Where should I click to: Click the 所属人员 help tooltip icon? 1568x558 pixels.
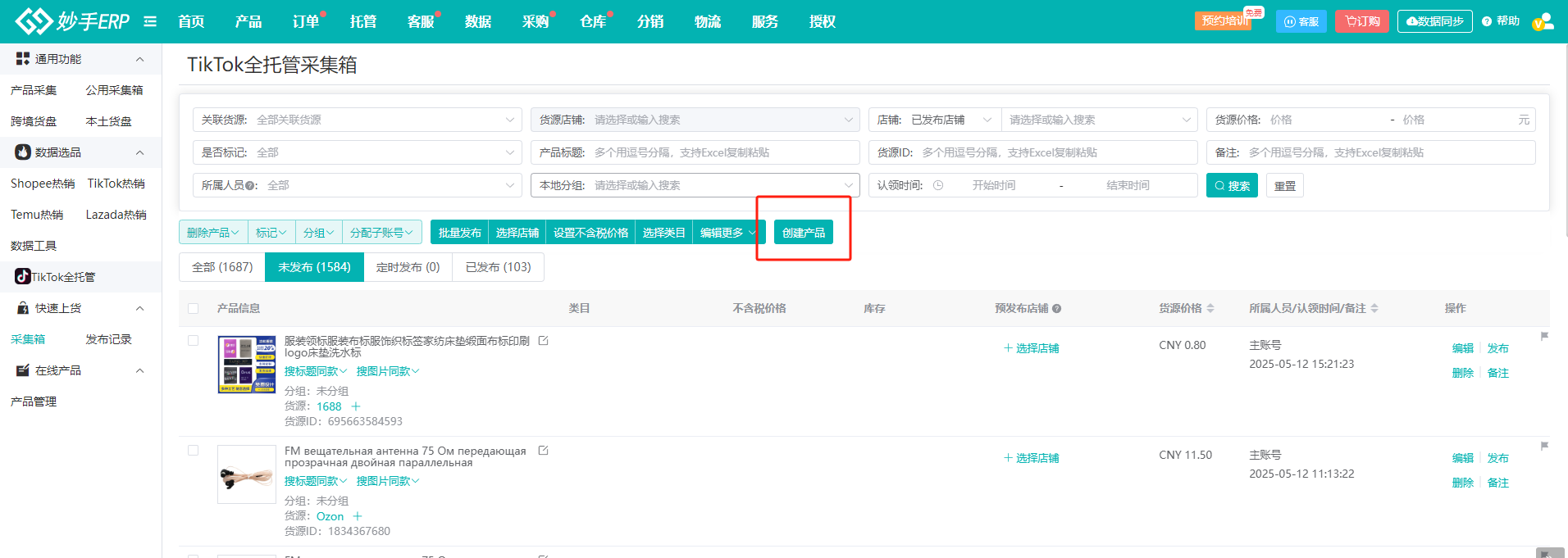pyautogui.click(x=249, y=186)
